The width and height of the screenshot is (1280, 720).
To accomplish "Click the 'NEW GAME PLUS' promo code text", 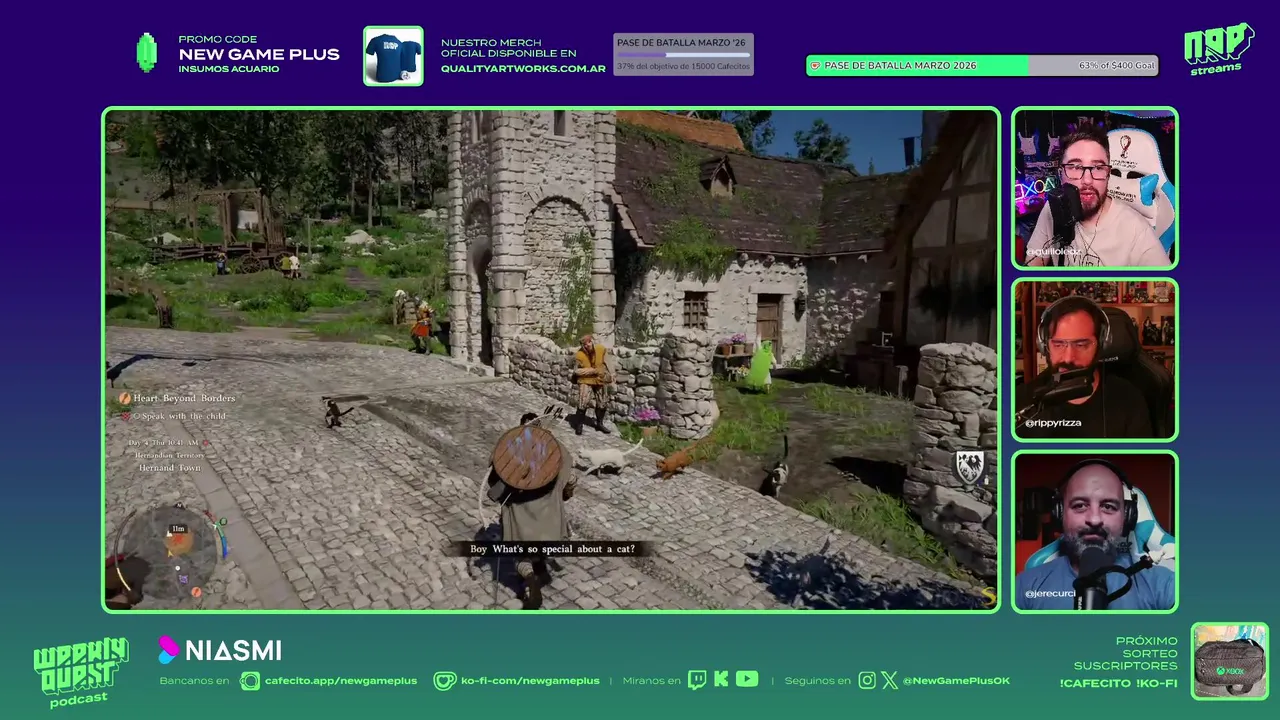I will click(x=259, y=54).
